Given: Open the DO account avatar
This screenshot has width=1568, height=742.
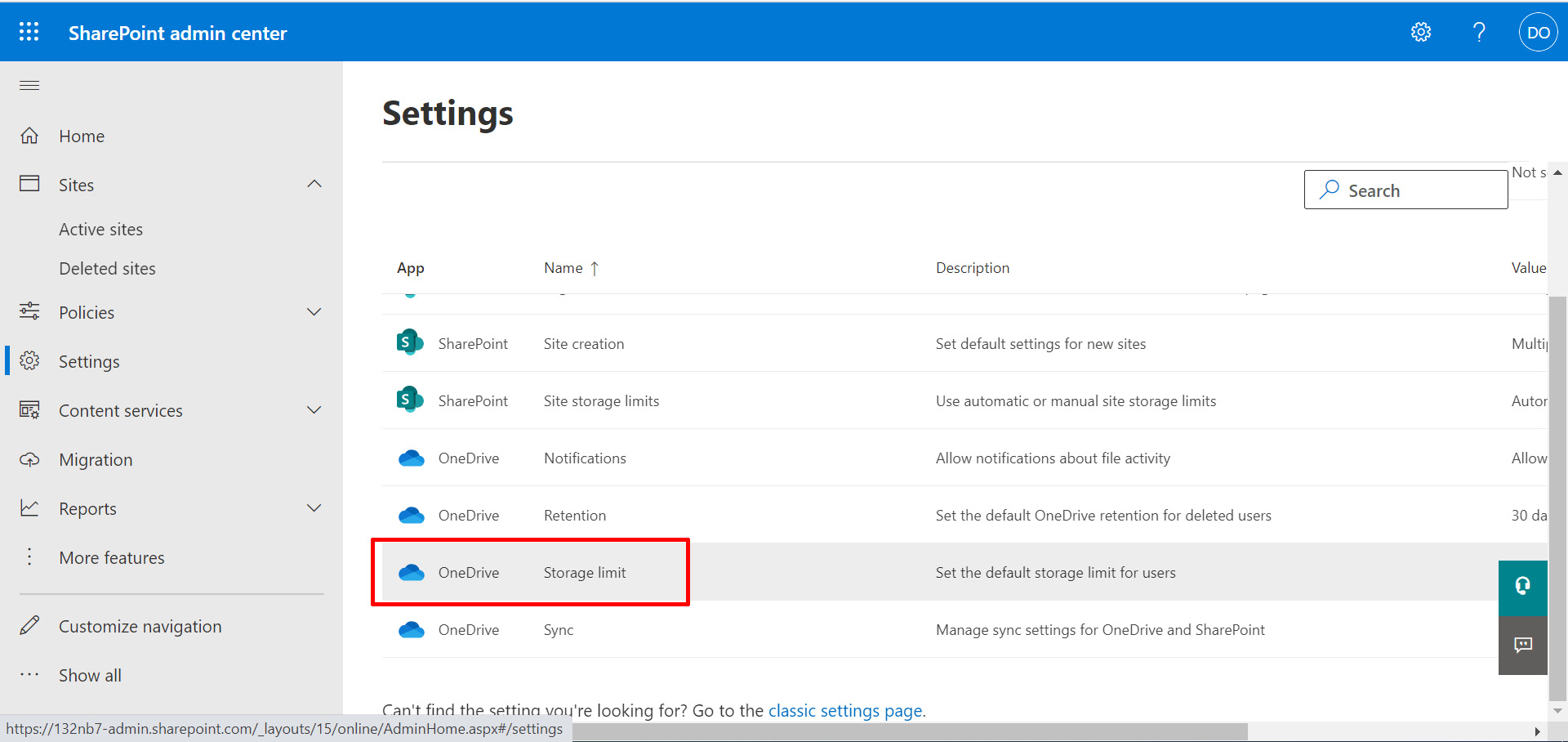Looking at the screenshot, I should click(x=1538, y=33).
